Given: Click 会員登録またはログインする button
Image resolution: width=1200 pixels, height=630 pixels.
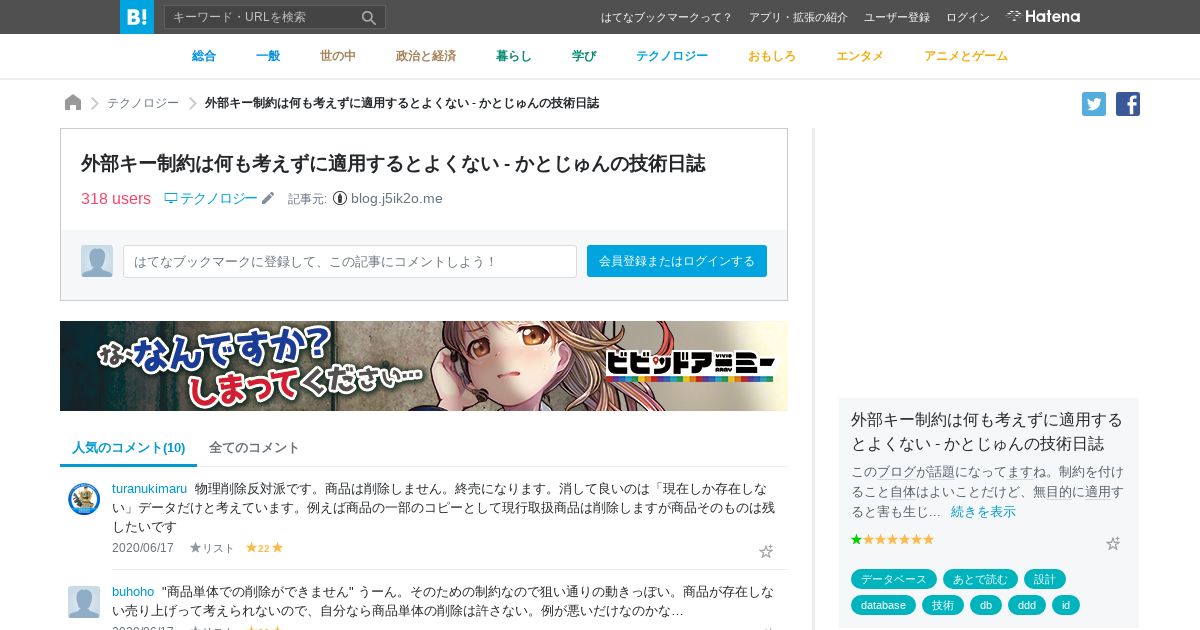Looking at the screenshot, I should click(677, 261).
